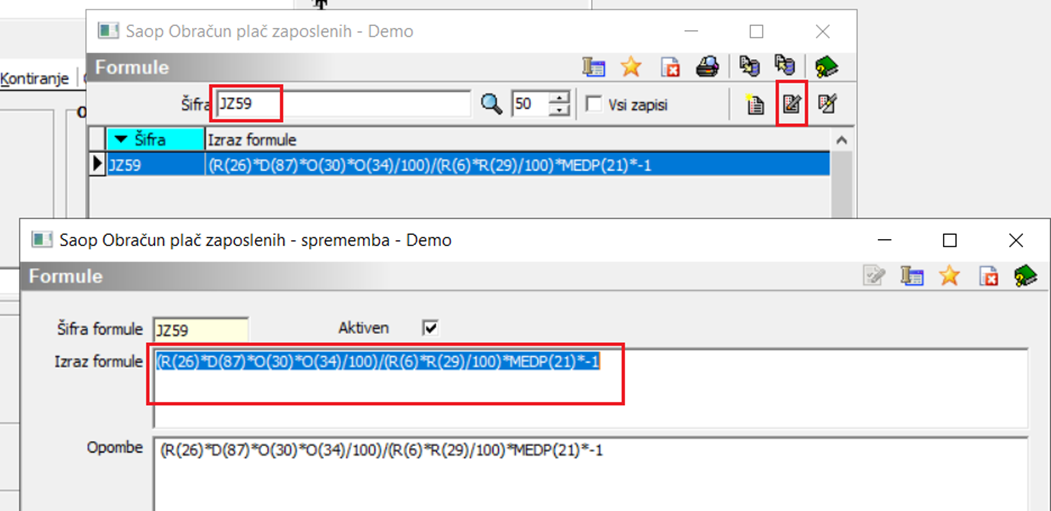Click the favorites star in sprememba toolbar
Screen dimensions: 1051x511
[x=949, y=276]
